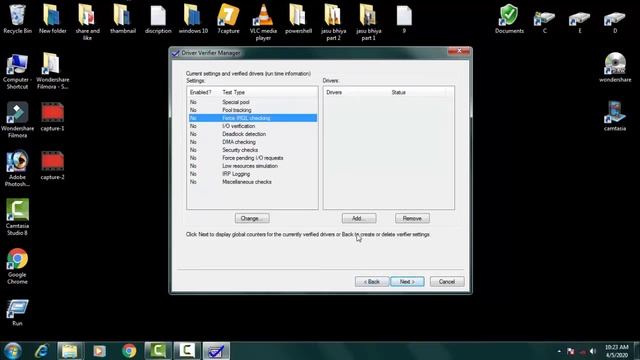
Task: Open the volume speaker tray icon
Action: [x=593, y=351]
